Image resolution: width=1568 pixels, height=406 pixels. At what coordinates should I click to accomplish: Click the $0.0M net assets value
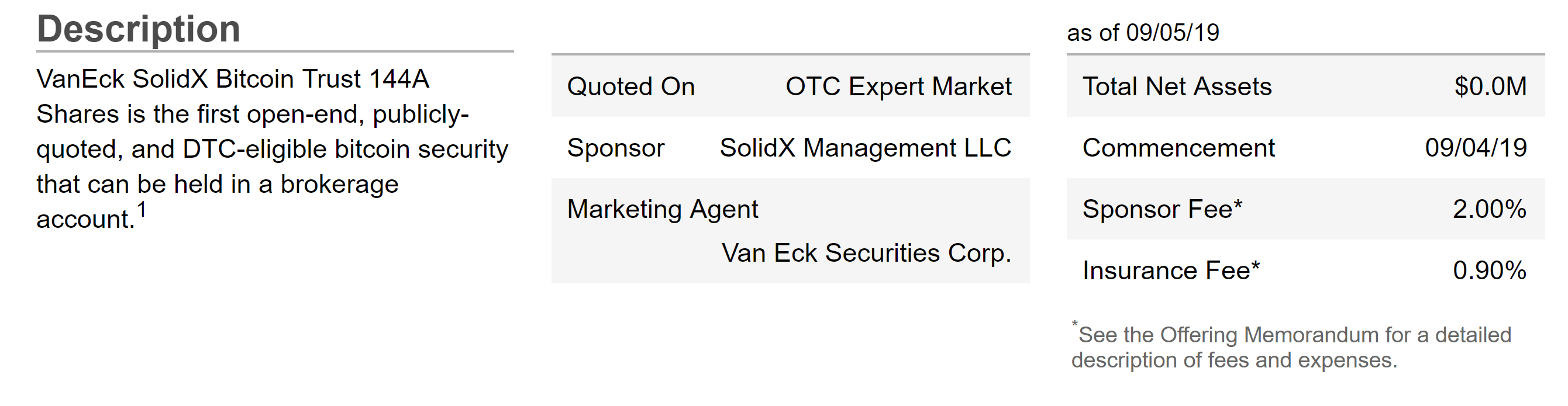[1490, 87]
